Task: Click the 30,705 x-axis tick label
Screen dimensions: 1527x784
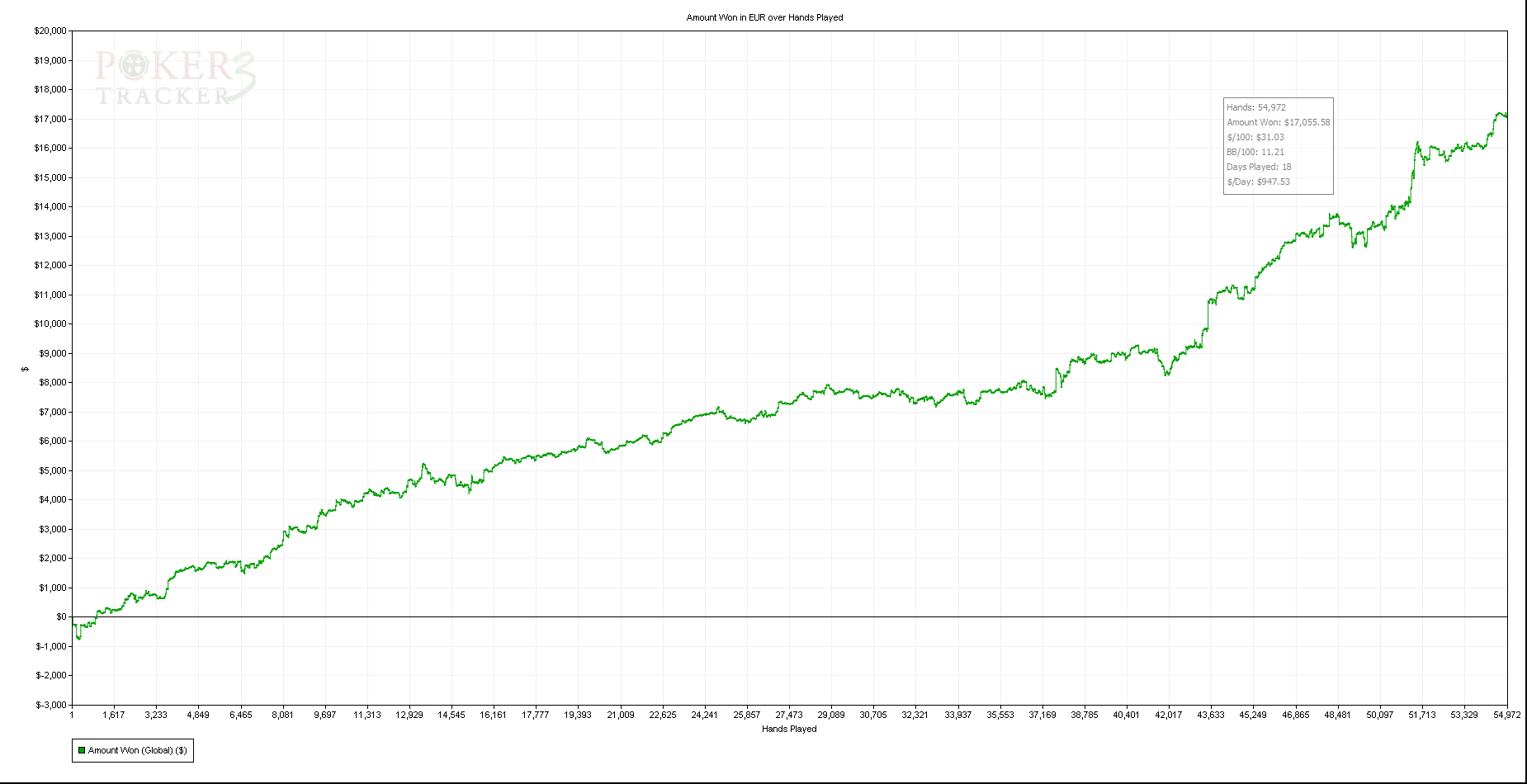Action: click(873, 715)
